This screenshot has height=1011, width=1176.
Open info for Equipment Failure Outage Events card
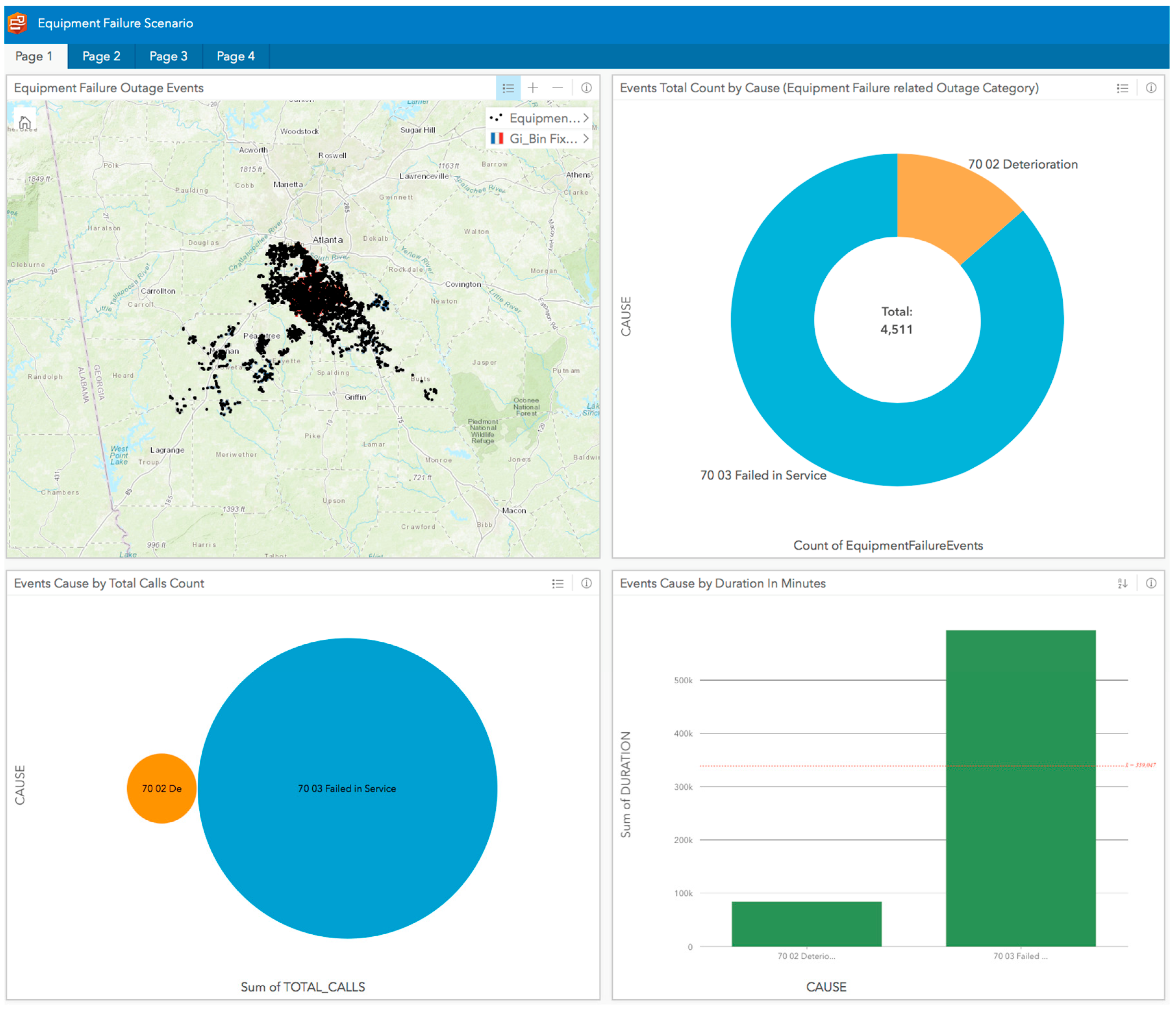586,88
